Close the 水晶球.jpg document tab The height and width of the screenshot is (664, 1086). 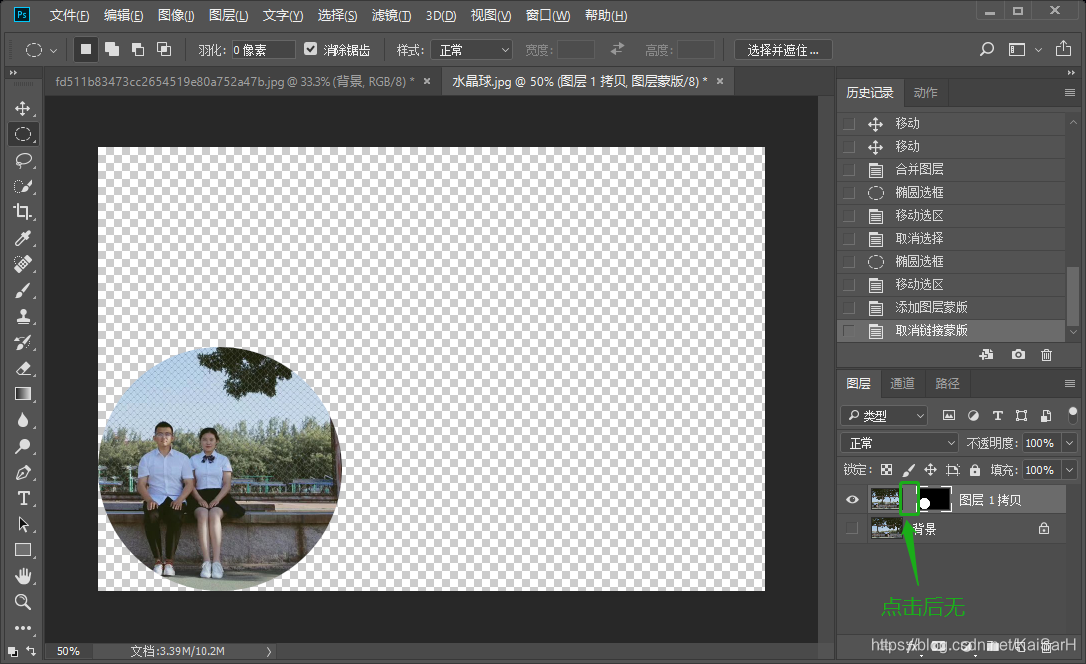tap(720, 81)
